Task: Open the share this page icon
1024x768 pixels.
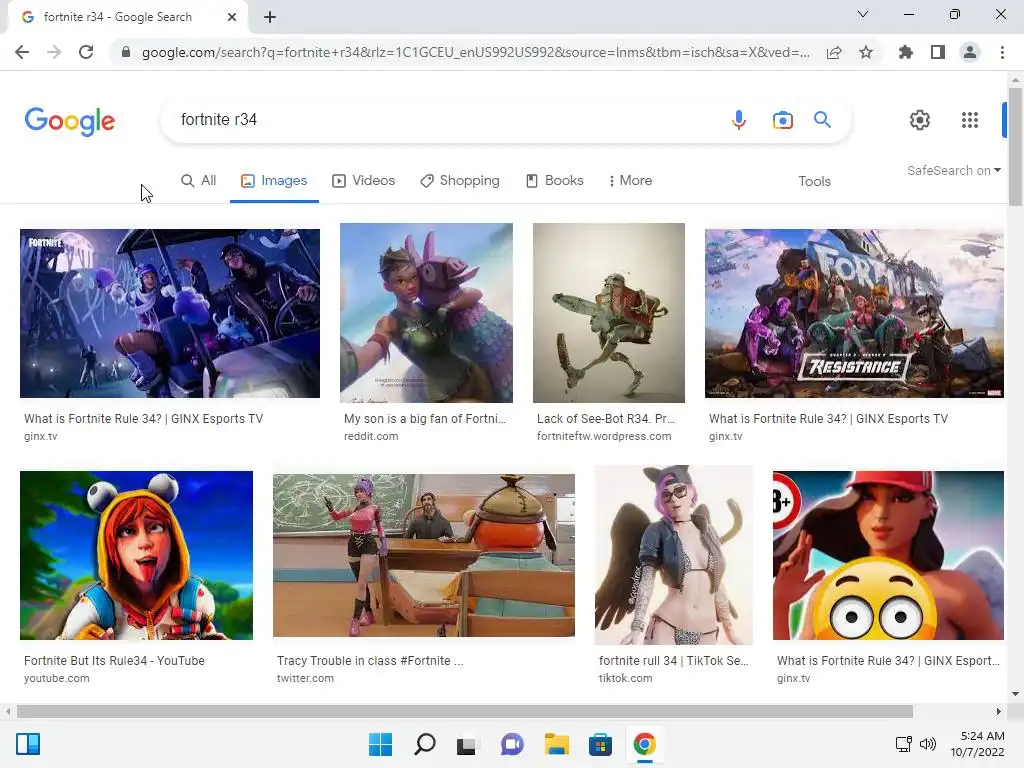Action: (x=834, y=52)
